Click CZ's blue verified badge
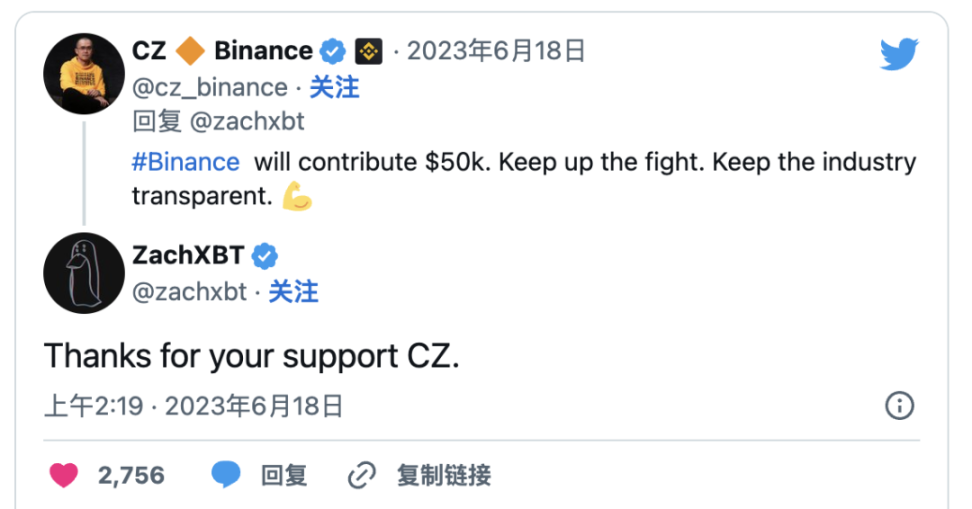This screenshot has width=972, height=509. click(333, 51)
